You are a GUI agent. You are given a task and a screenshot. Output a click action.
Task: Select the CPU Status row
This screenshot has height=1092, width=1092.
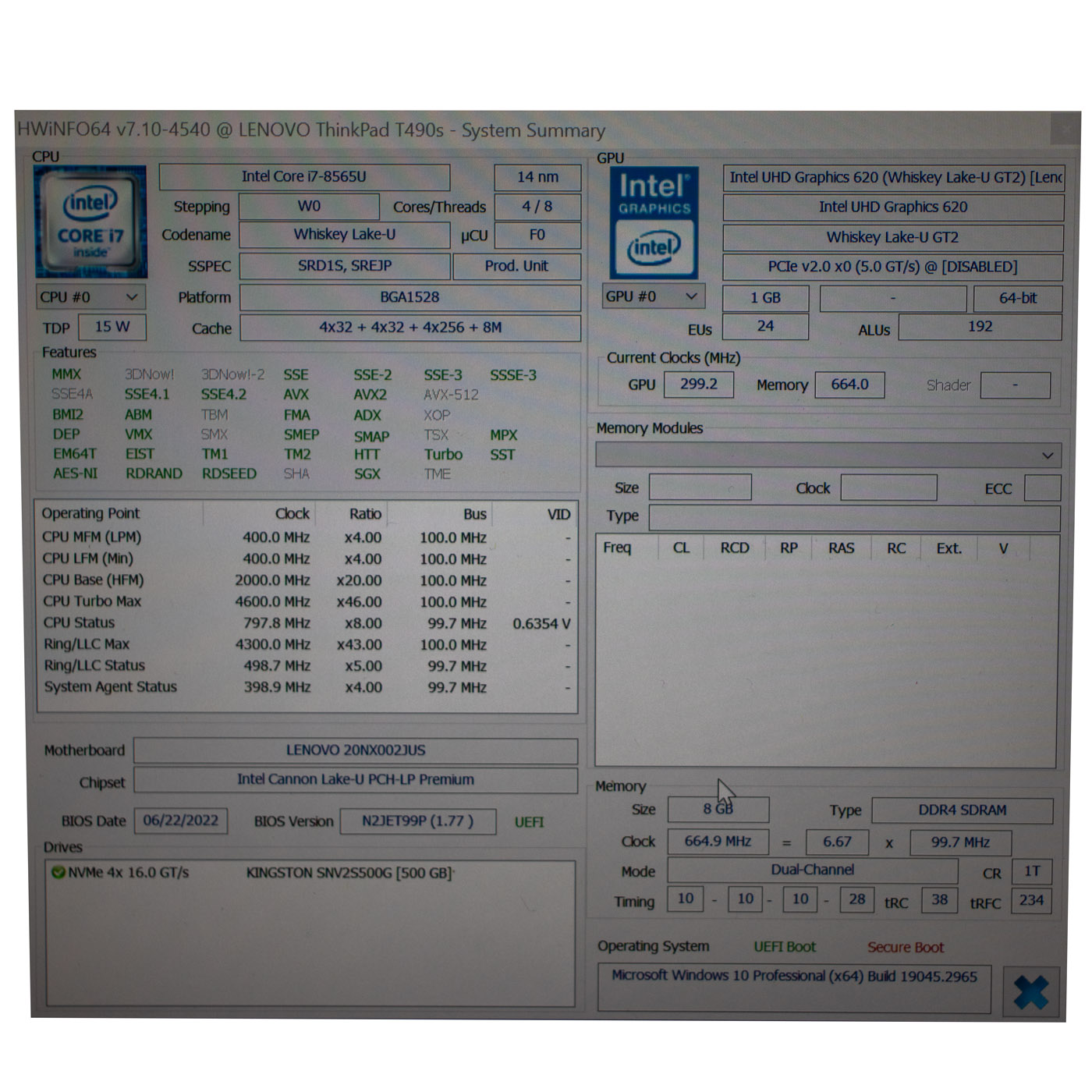[x=307, y=623]
